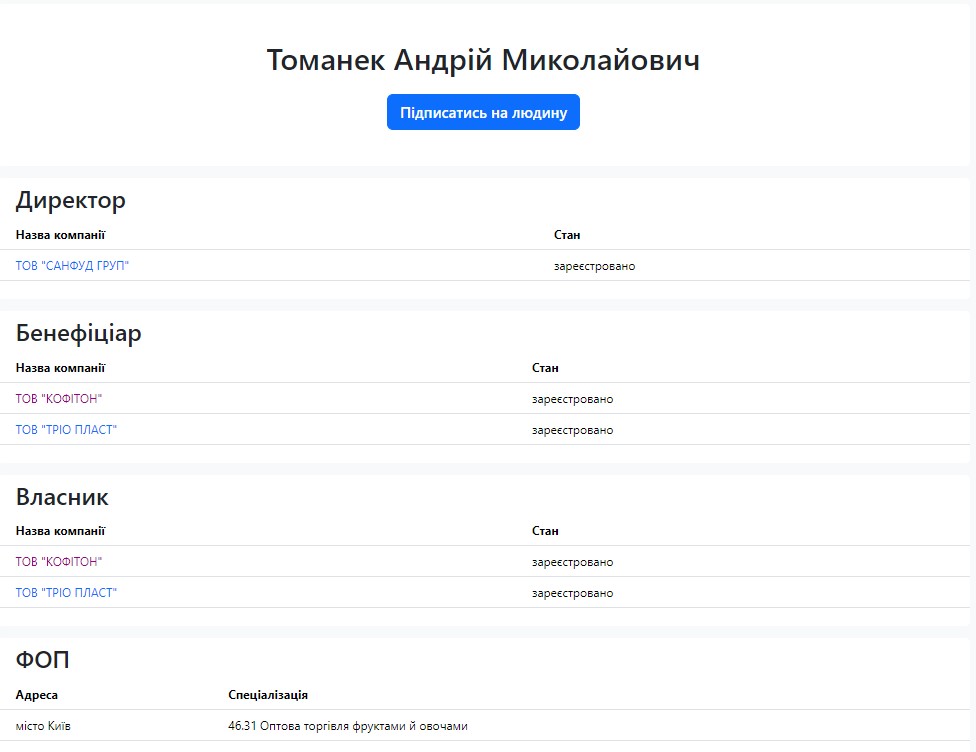Viewport: 976px width, 752px height.
Task: Click the "Власник" section heading
Action: pos(62,497)
